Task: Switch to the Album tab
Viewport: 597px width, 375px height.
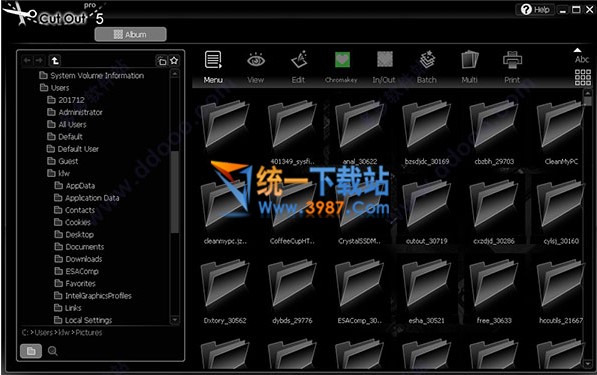Action: pos(130,34)
